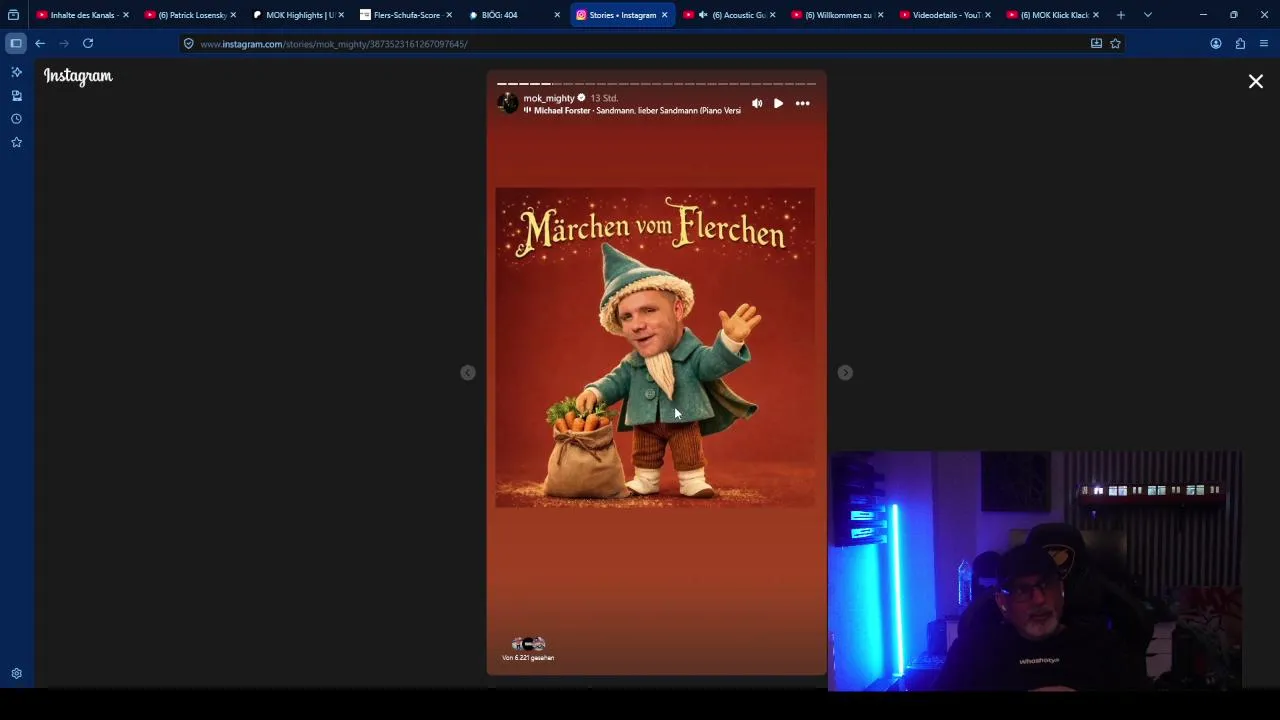This screenshot has width=1280, height=720.
Task: Close the Flers-Schufa-Score tab
Action: 449,15
